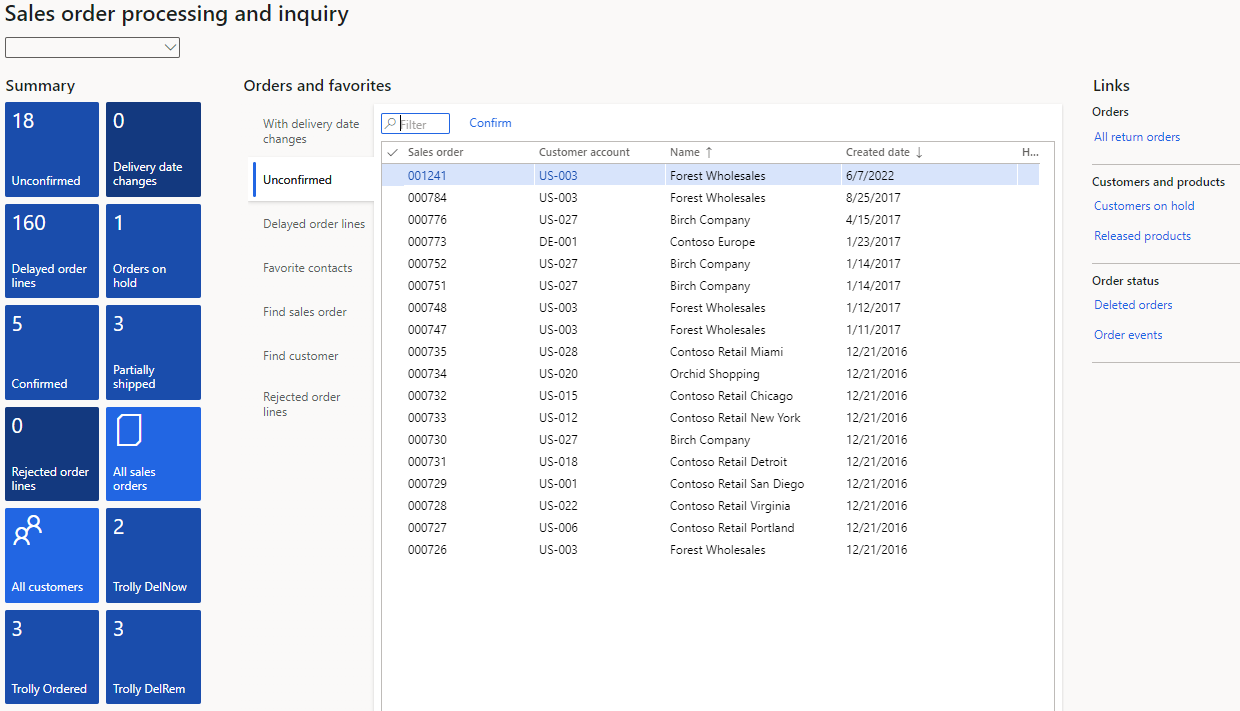Open the Partially shipped tile

point(153,352)
